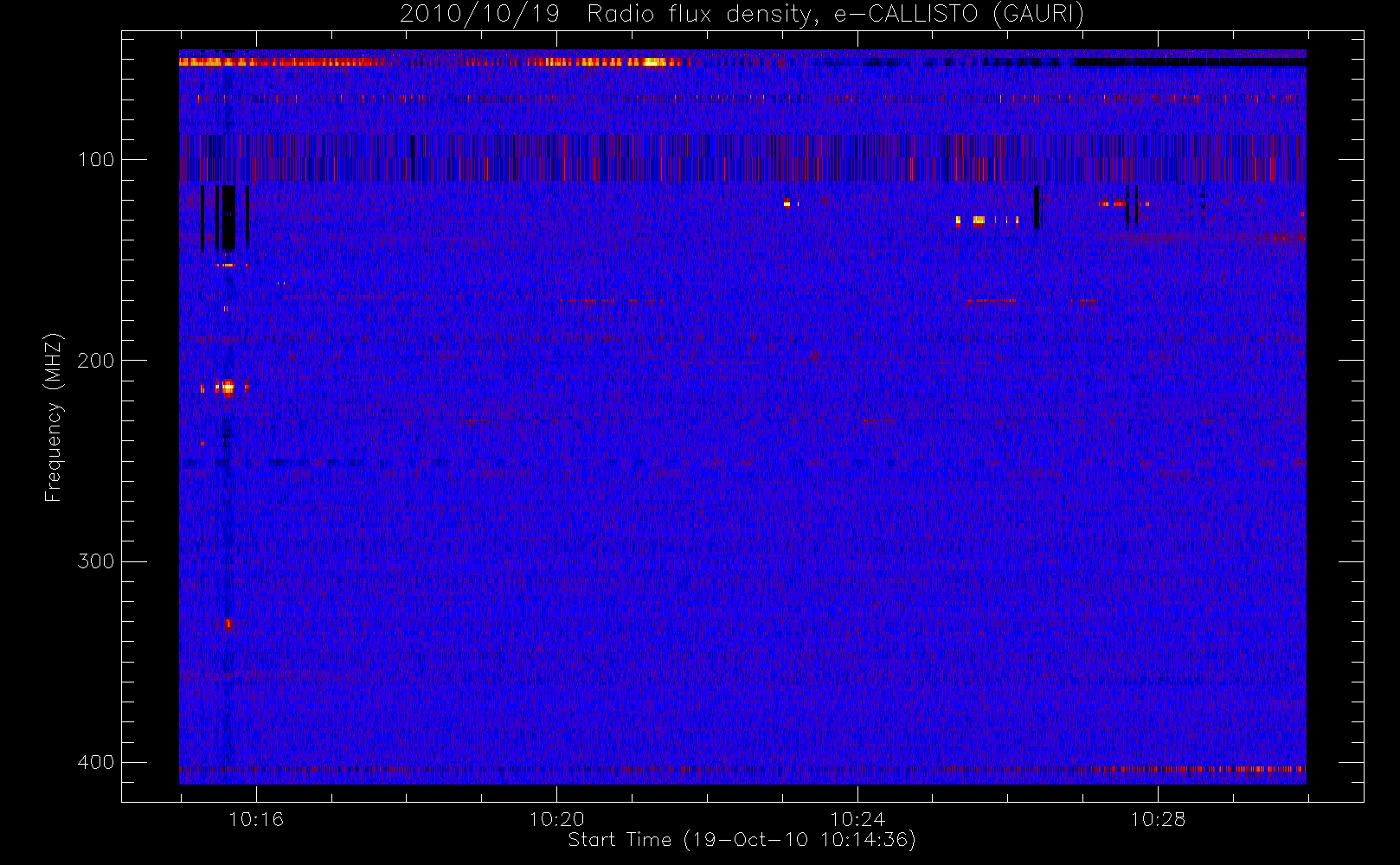1400x865 pixels.
Task: Click the 'Frequency (MHZ)' axis label
Action: (54, 417)
